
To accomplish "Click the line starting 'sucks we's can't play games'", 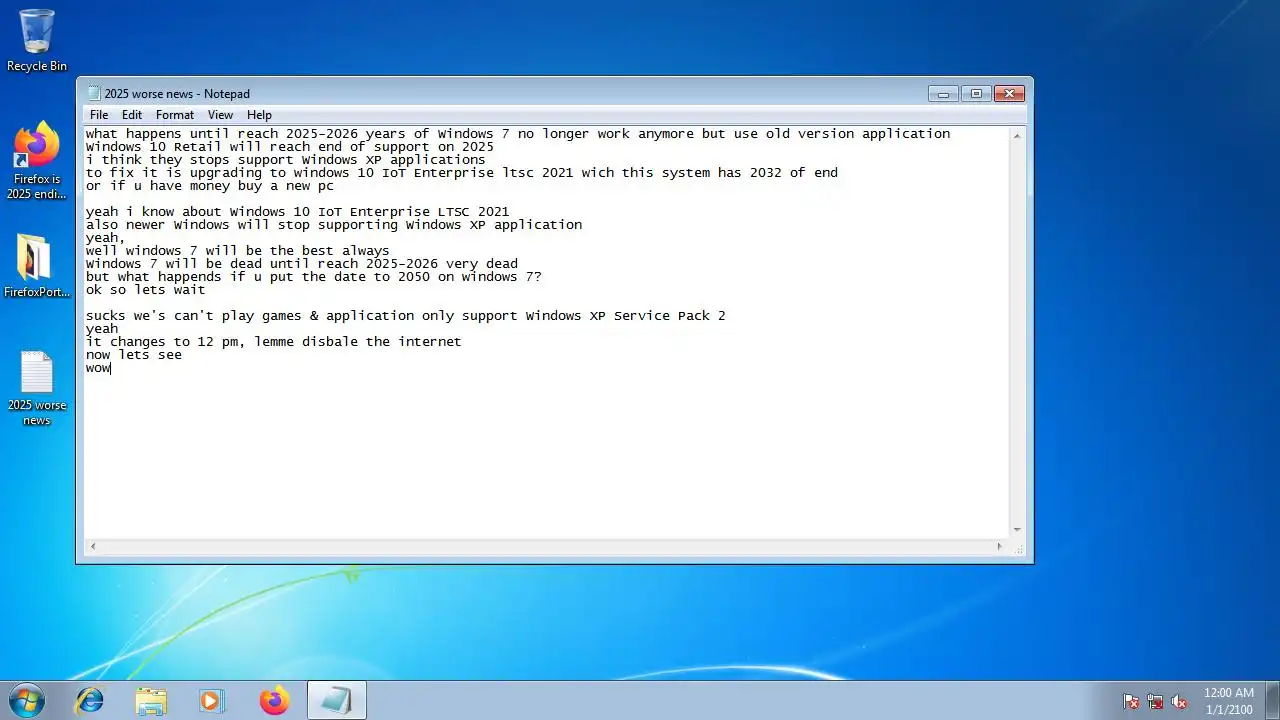I will (x=406, y=316).
